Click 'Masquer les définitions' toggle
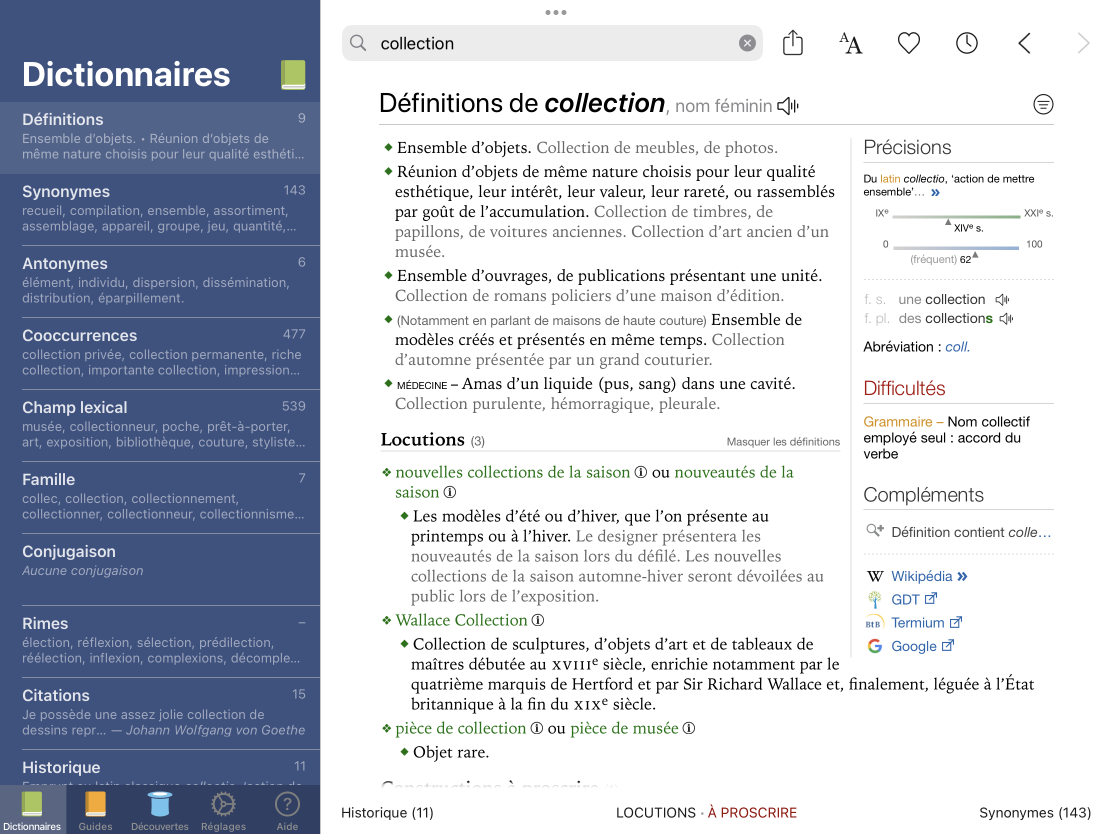The image size is (1112, 834). [x=783, y=442]
